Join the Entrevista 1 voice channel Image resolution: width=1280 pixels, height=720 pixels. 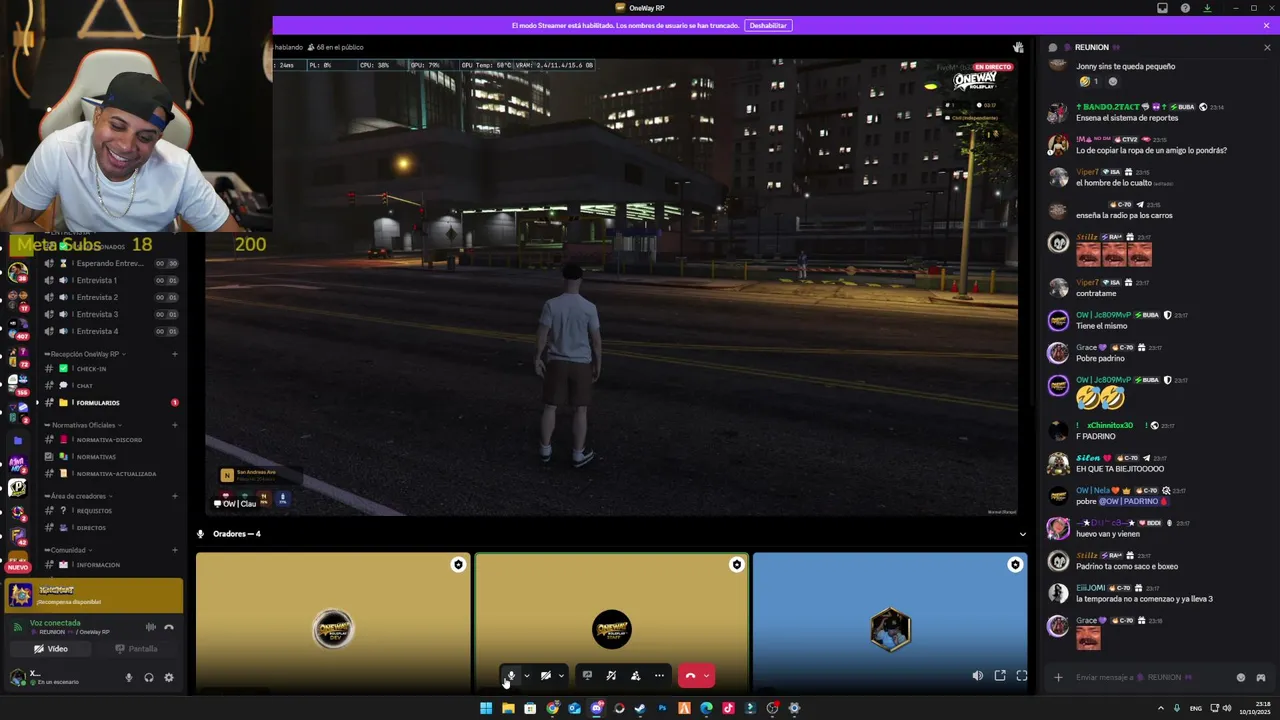pos(111,280)
